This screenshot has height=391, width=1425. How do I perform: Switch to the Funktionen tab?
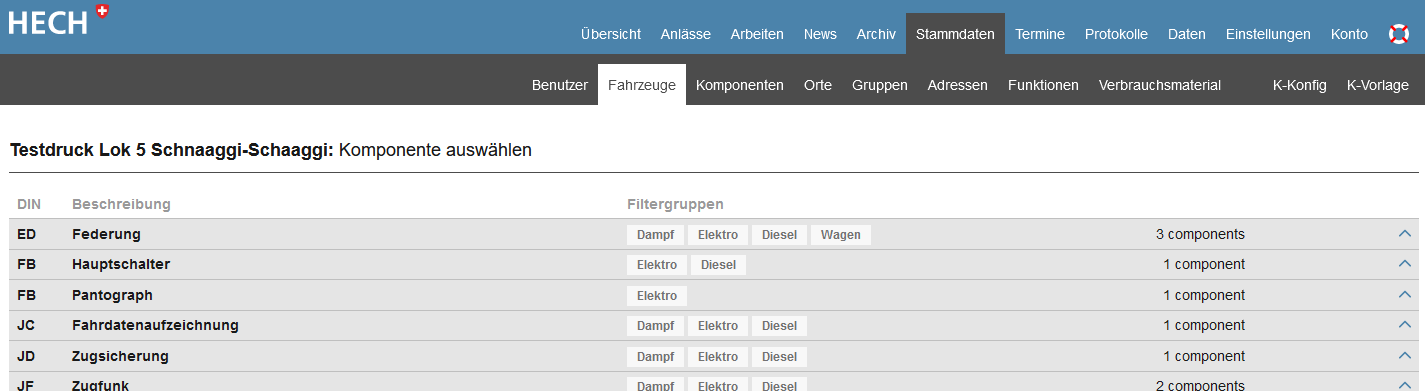pos(1043,85)
